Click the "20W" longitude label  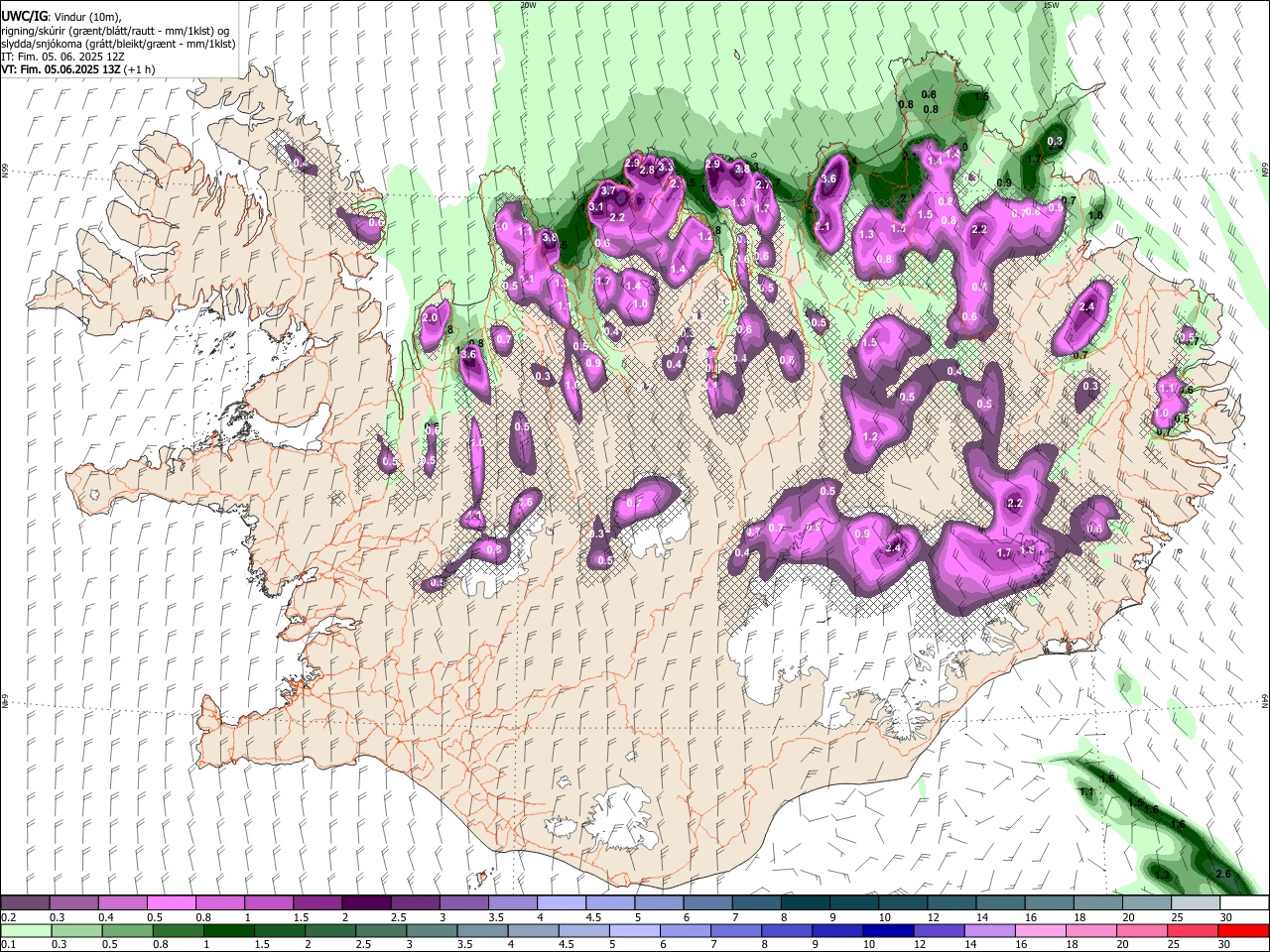pyautogui.click(x=528, y=5)
